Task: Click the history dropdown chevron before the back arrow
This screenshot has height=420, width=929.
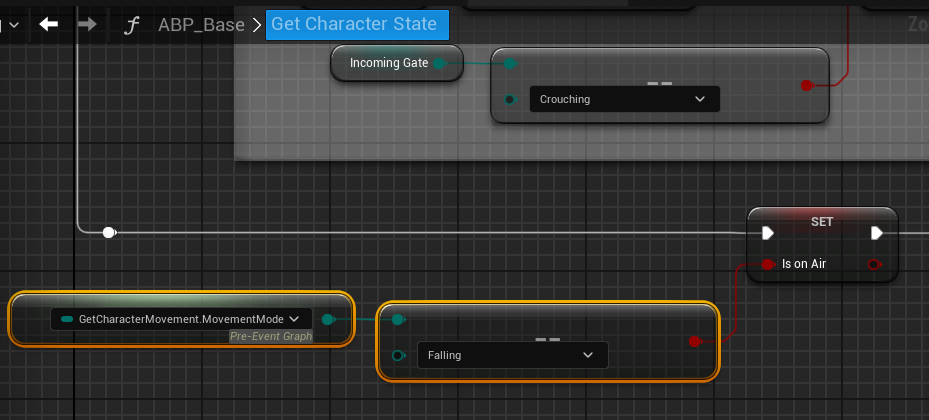Action: click(x=13, y=25)
